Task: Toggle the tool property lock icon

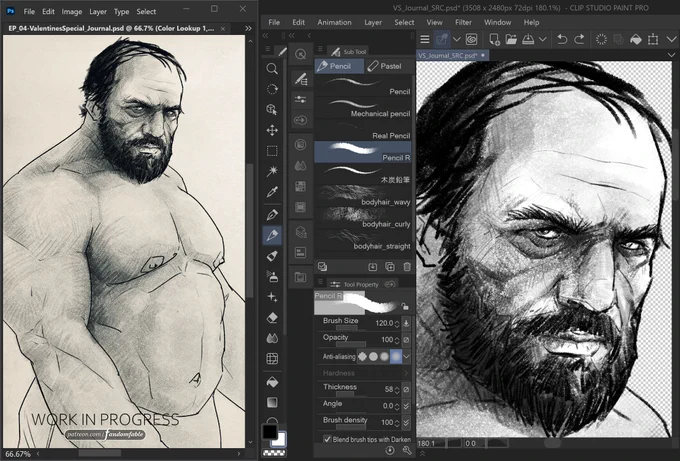Action: (405, 307)
